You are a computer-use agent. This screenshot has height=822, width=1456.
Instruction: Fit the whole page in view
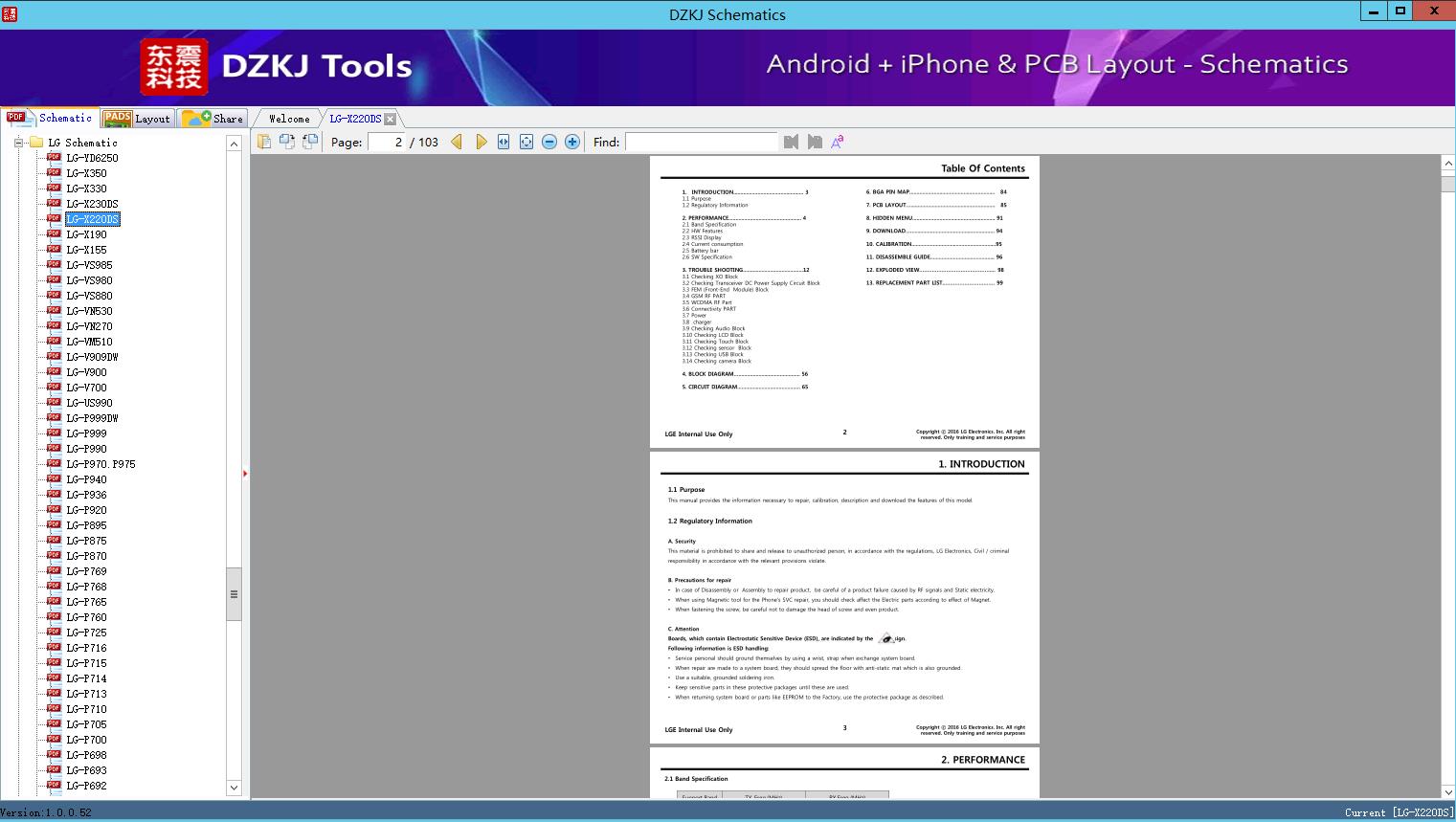526,142
